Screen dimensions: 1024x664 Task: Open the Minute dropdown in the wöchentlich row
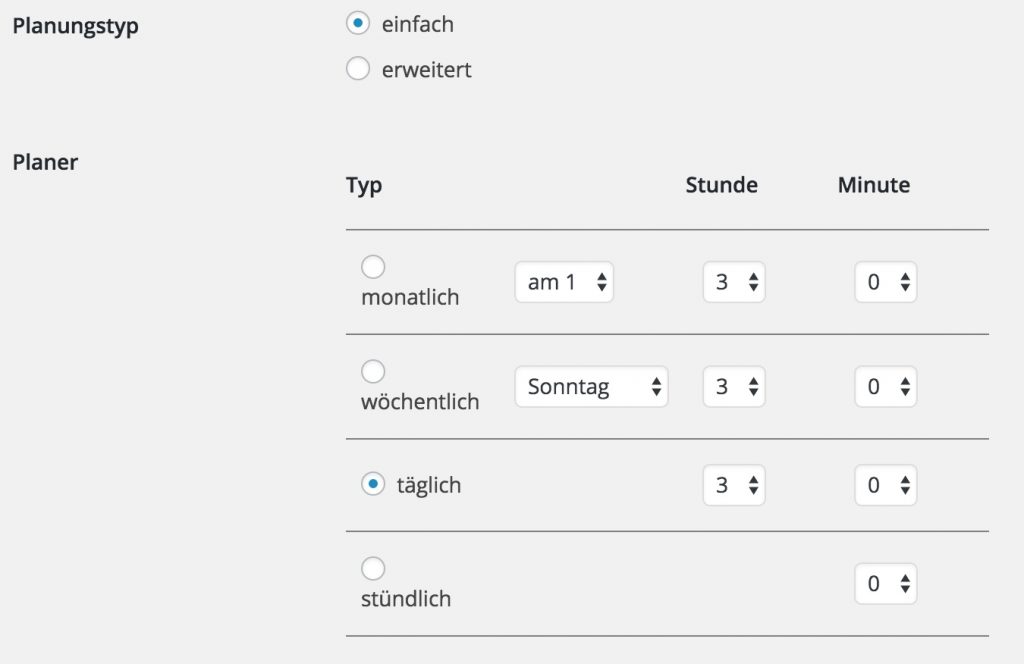click(x=886, y=386)
